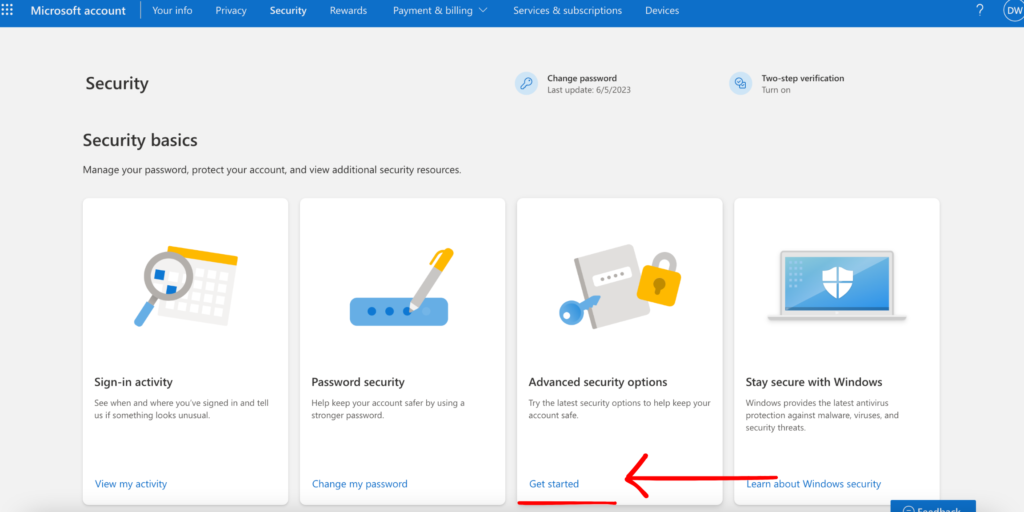Navigate to the Devices tab
This screenshot has width=1024, height=512.
click(662, 11)
